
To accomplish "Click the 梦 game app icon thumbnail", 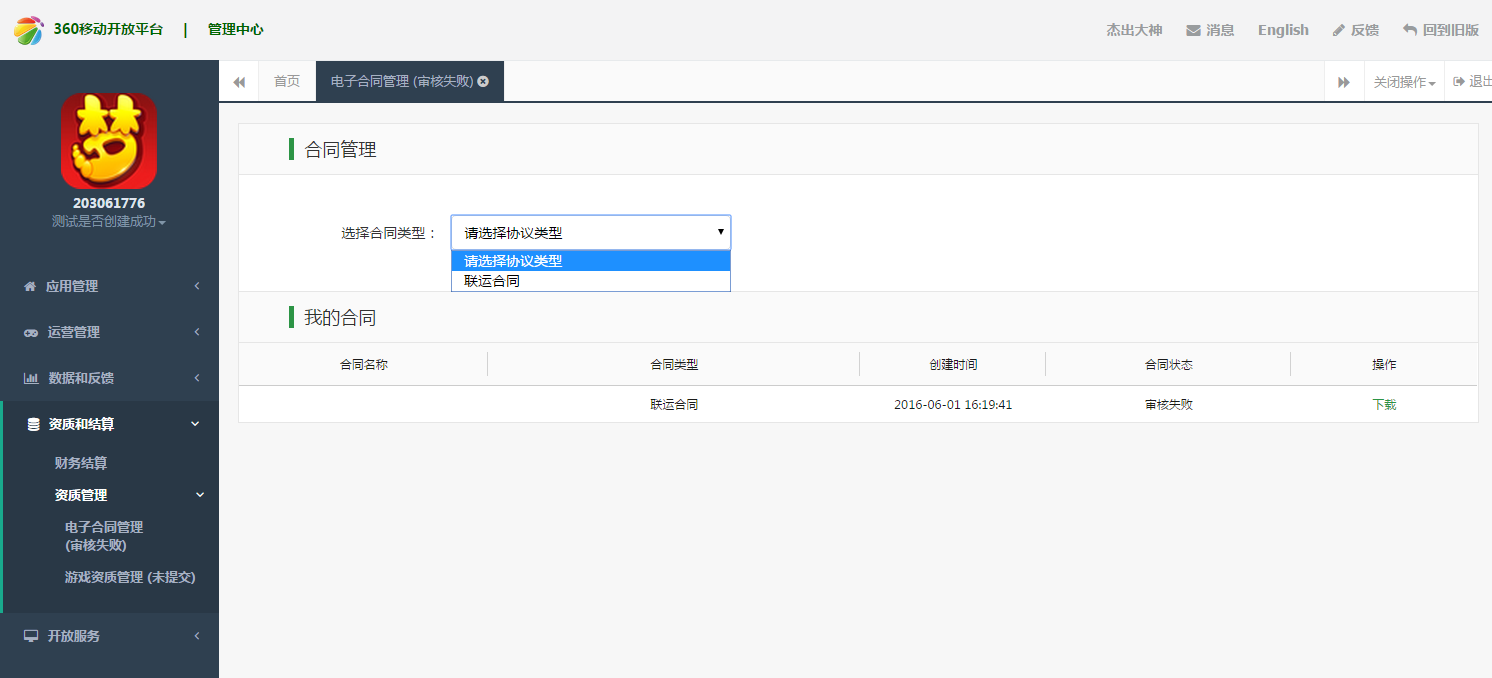I will pos(109,141).
